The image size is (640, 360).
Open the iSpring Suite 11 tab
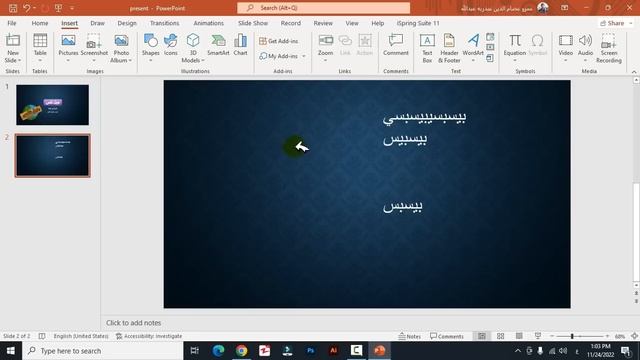click(418, 23)
